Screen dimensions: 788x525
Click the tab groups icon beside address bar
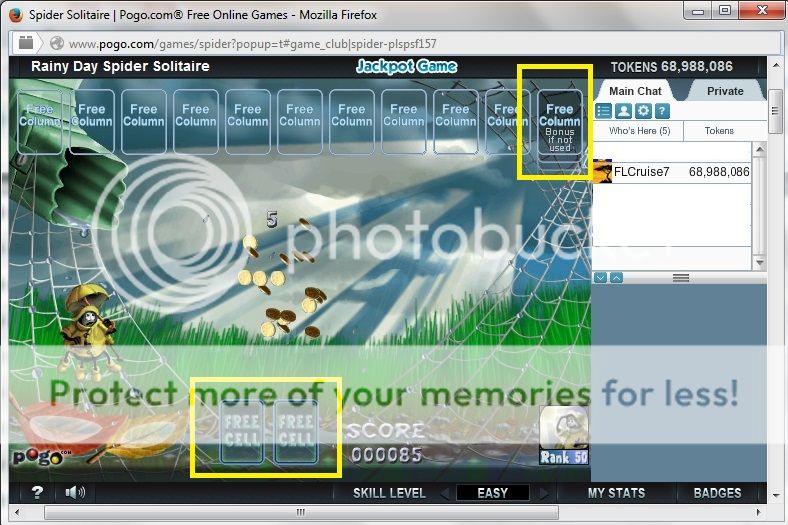pyautogui.click(x=26, y=43)
